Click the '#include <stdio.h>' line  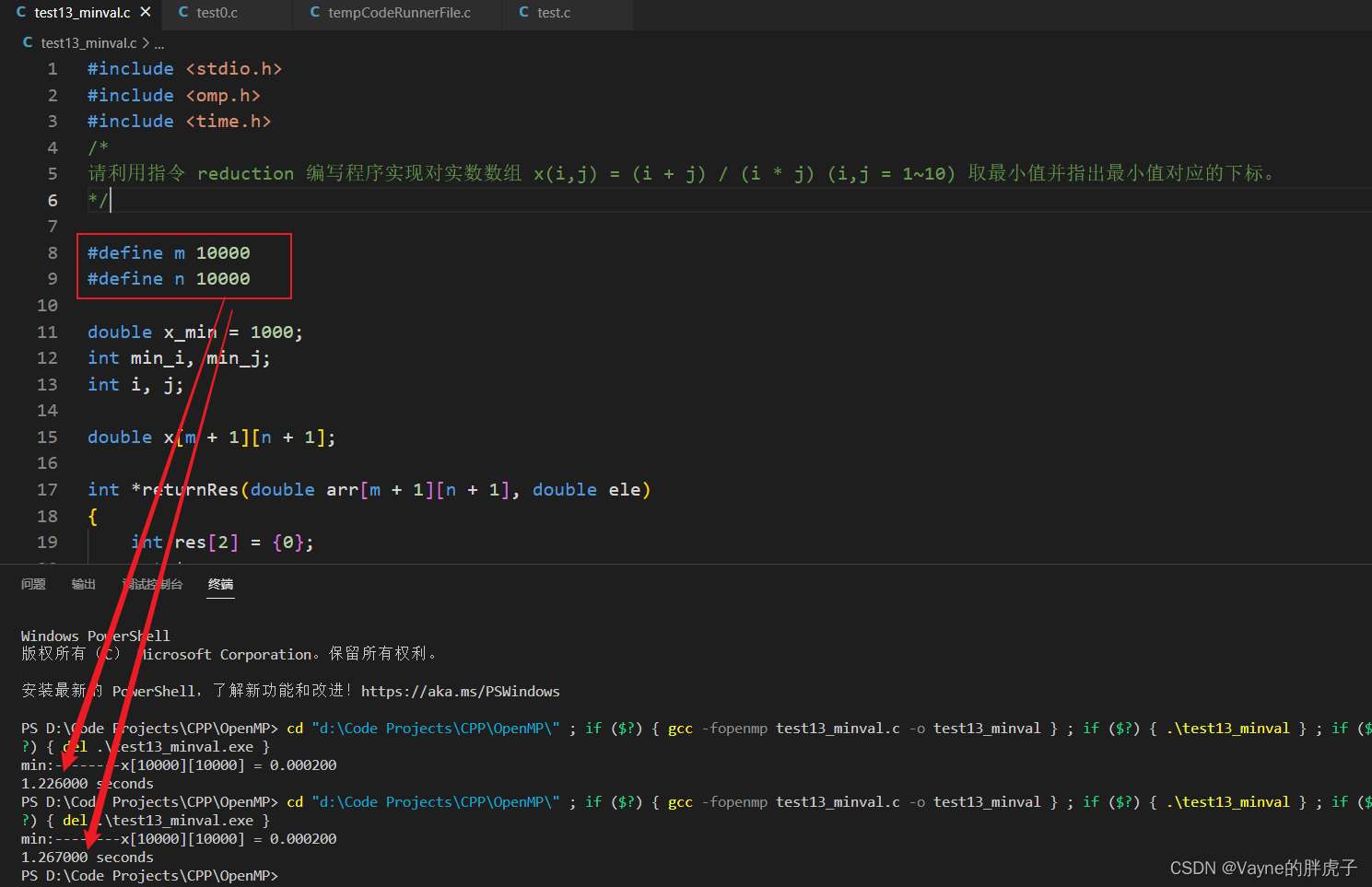pos(184,69)
